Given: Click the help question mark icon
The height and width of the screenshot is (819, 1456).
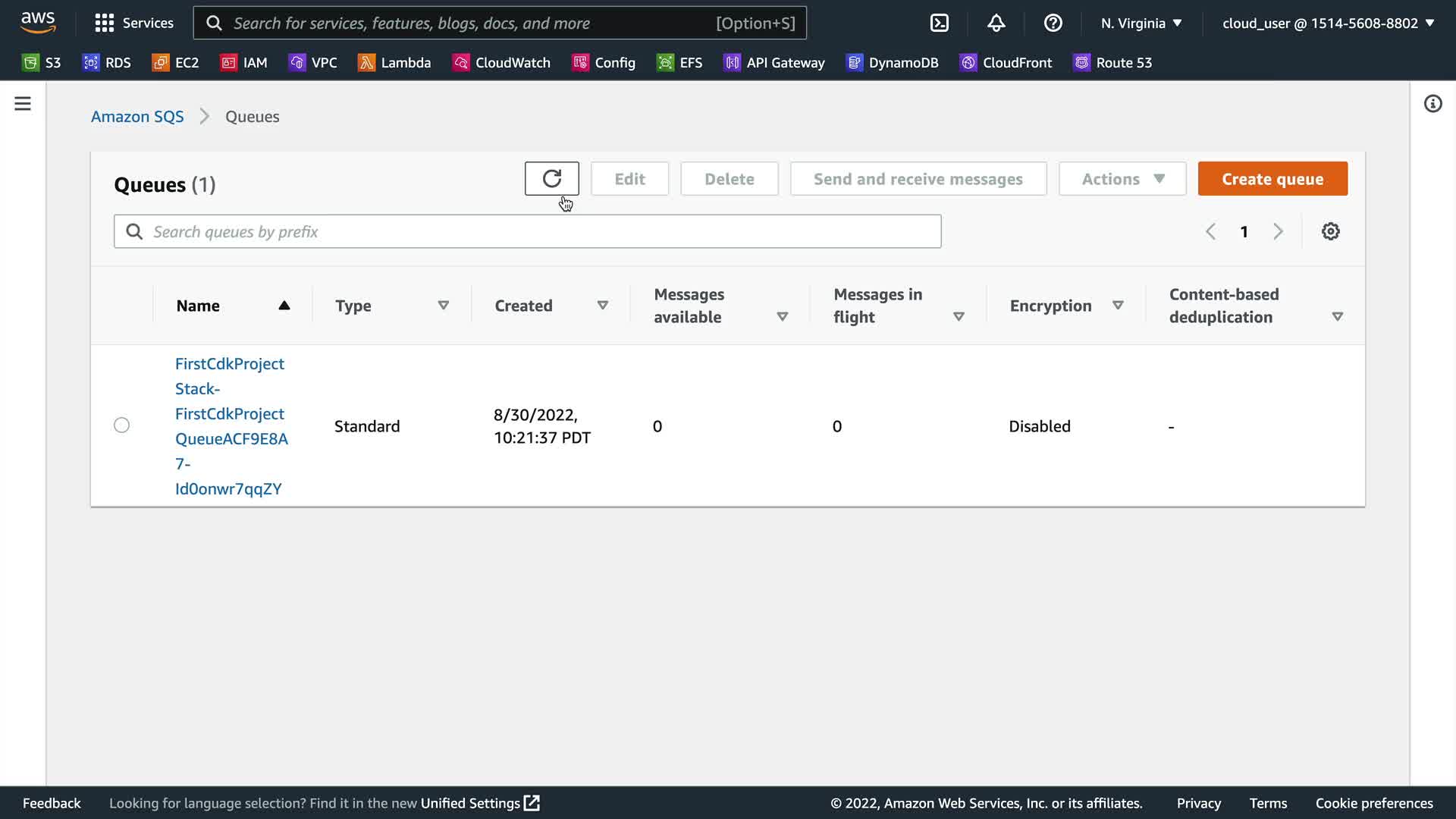Looking at the screenshot, I should click(x=1053, y=23).
